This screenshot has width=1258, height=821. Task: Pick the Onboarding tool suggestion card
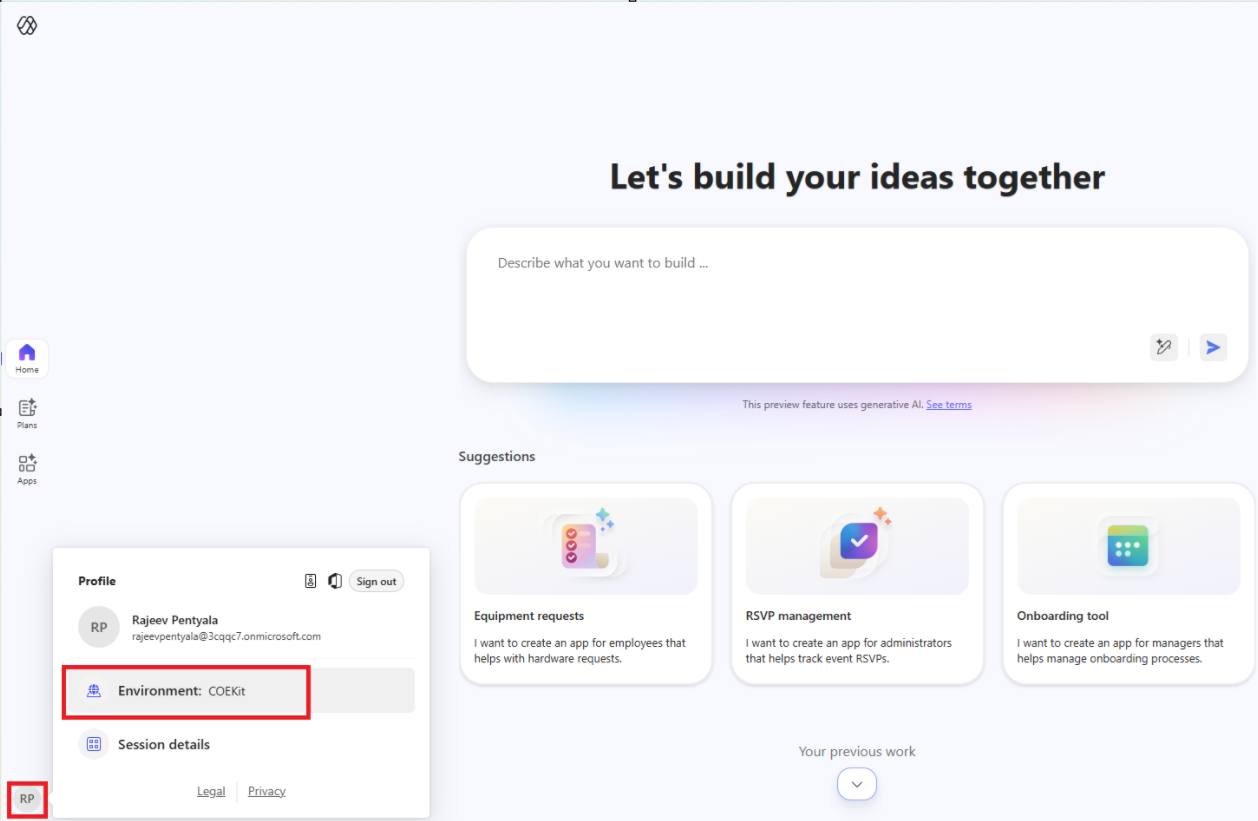[1128, 583]
